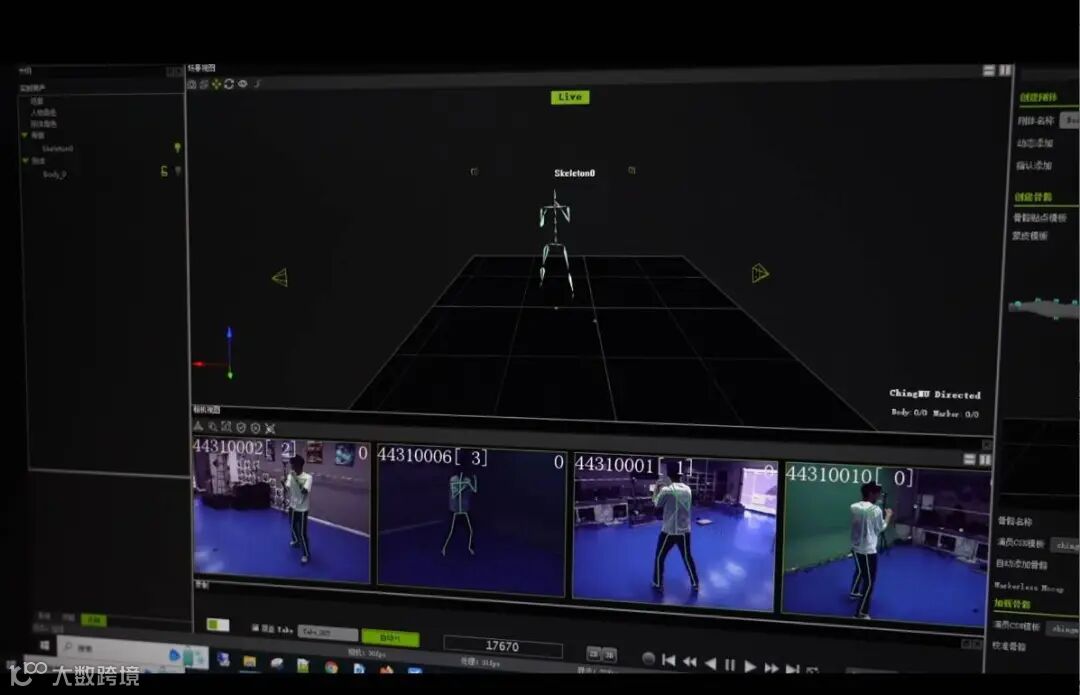
Task: Click the rotate/refresh arrows icon in 3D toolbar
Action: tap(229, 84)
